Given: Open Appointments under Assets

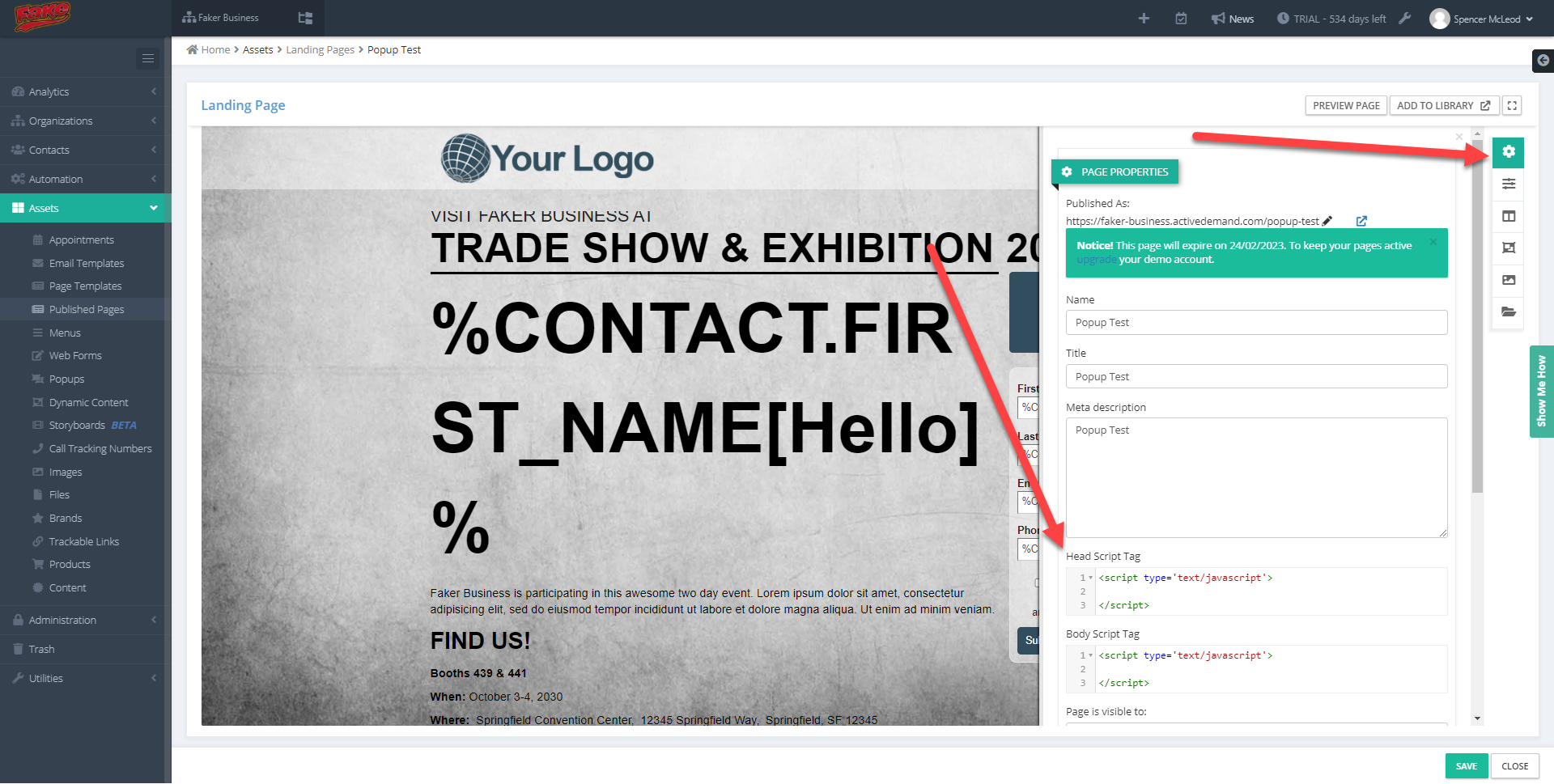Looking at the screenshot, I should (x=81, y=240).
